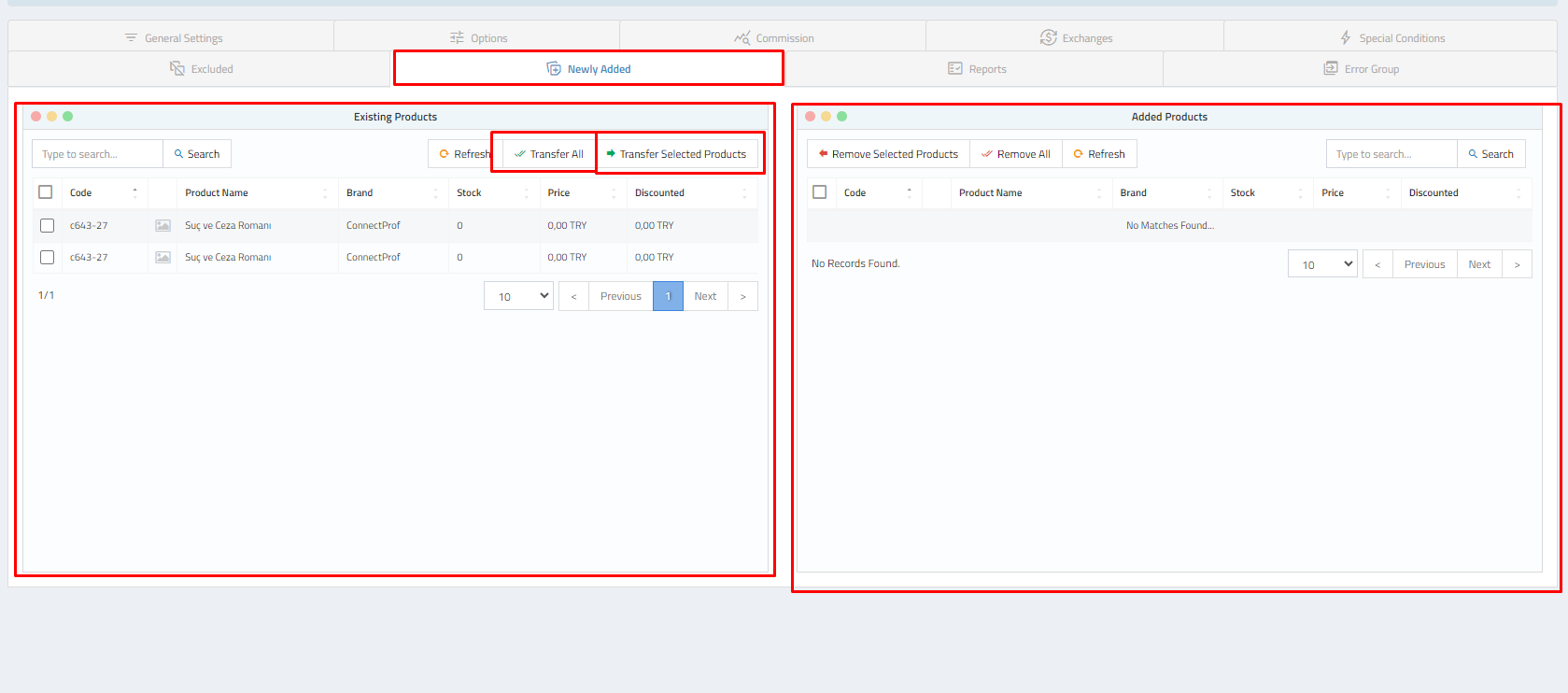Click Transfer All button

pos(549,154)
